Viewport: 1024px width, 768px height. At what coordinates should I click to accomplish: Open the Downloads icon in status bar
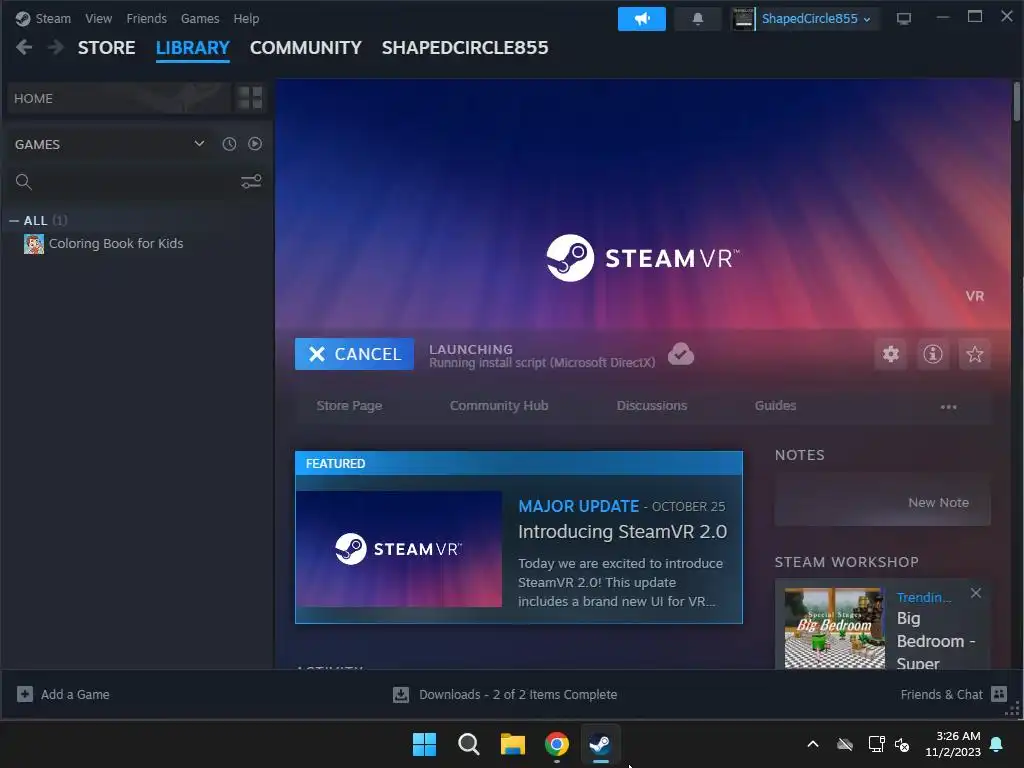click(401, 694)
